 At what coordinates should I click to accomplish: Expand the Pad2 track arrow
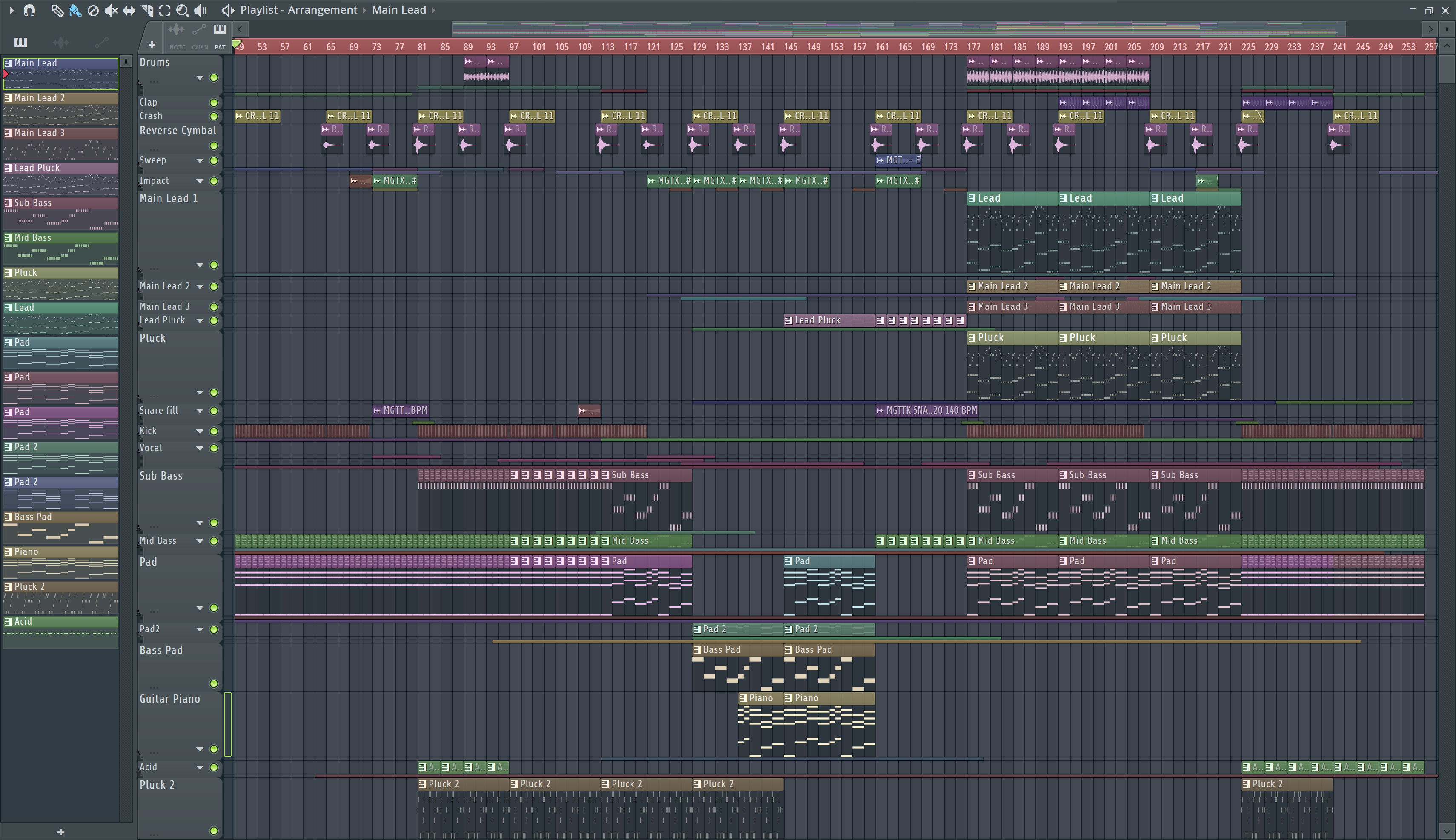point(200,630)
